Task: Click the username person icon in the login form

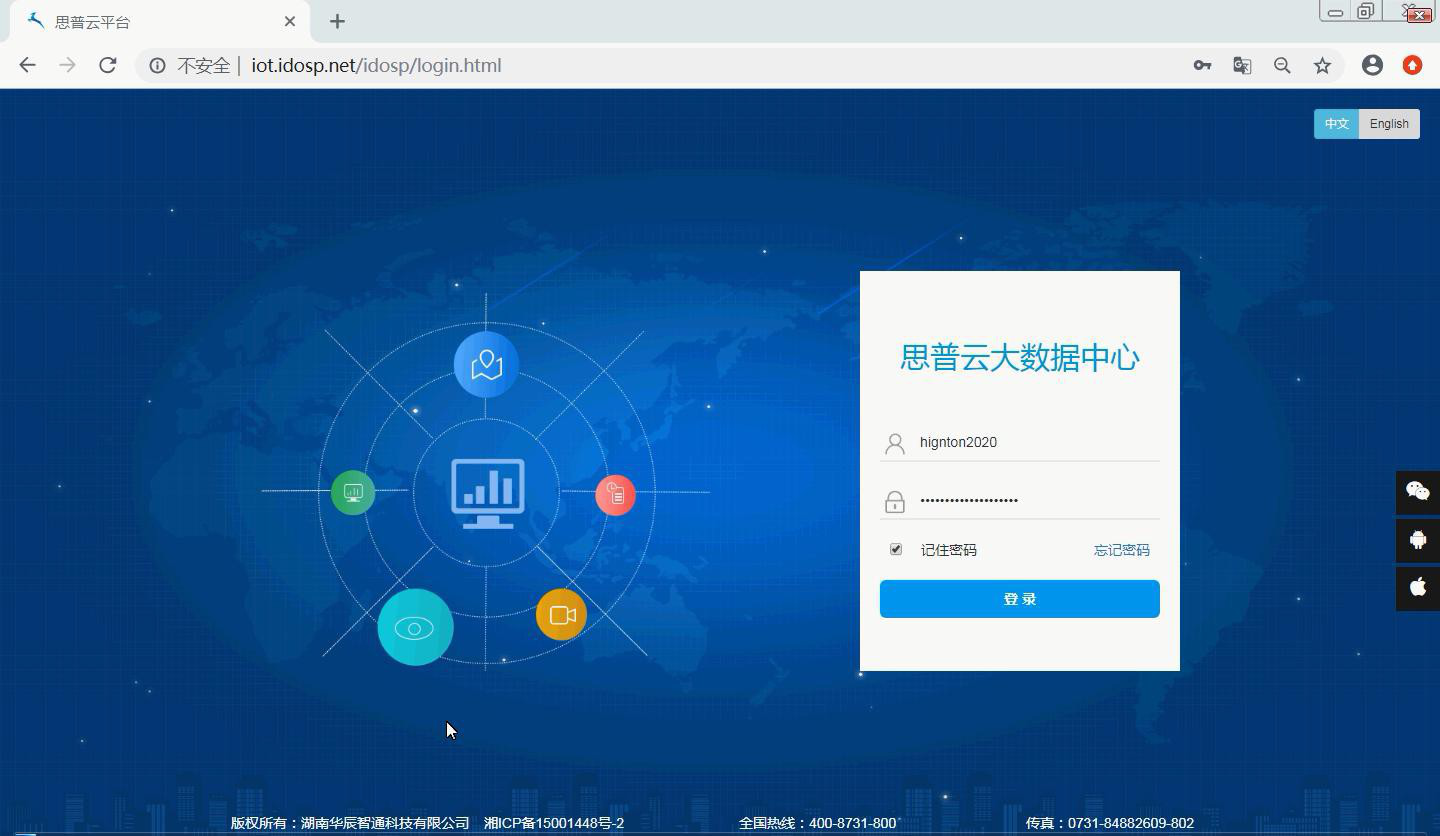Action: click(x=894, y=443)
